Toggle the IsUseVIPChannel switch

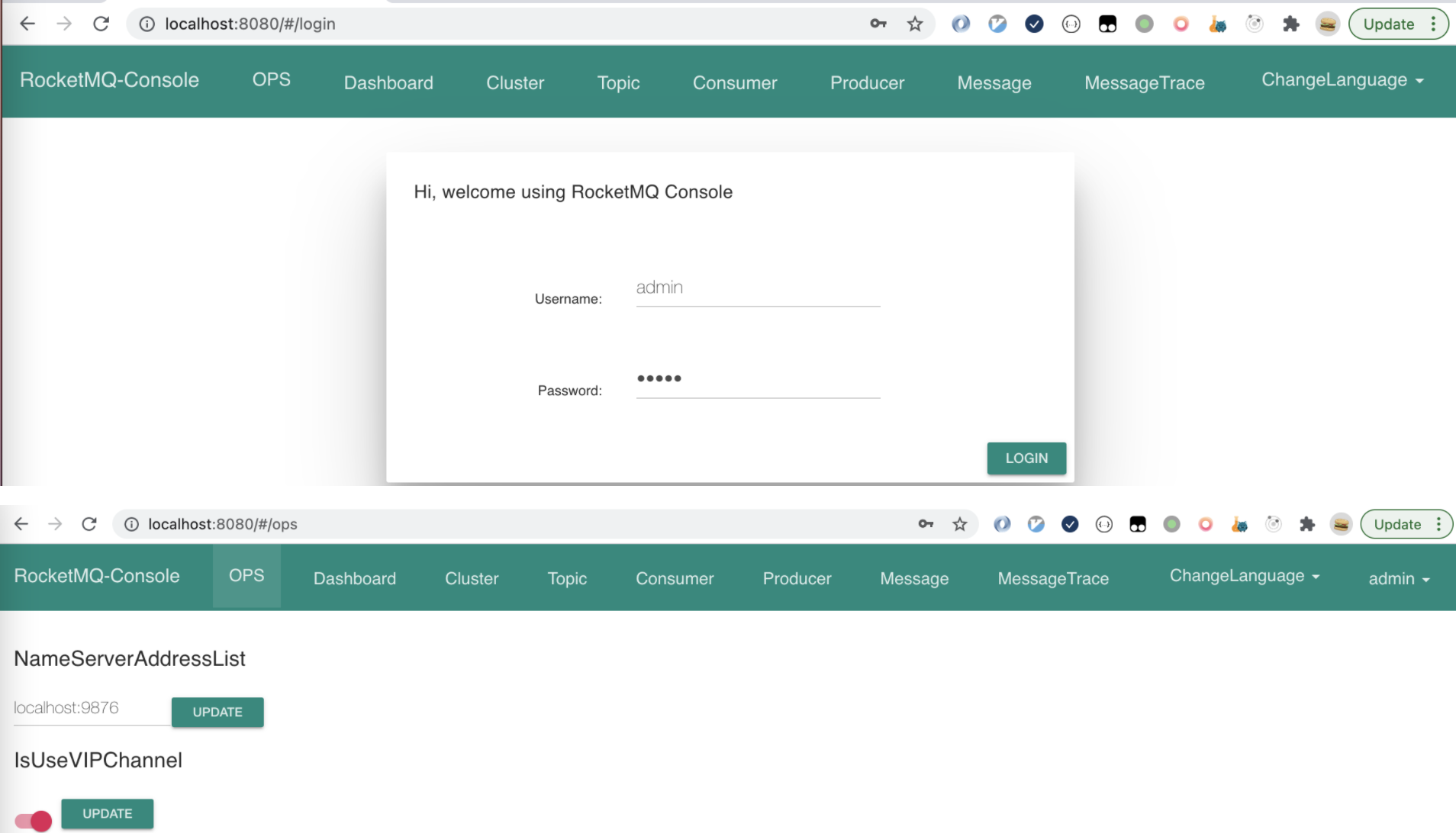(33, 821)
